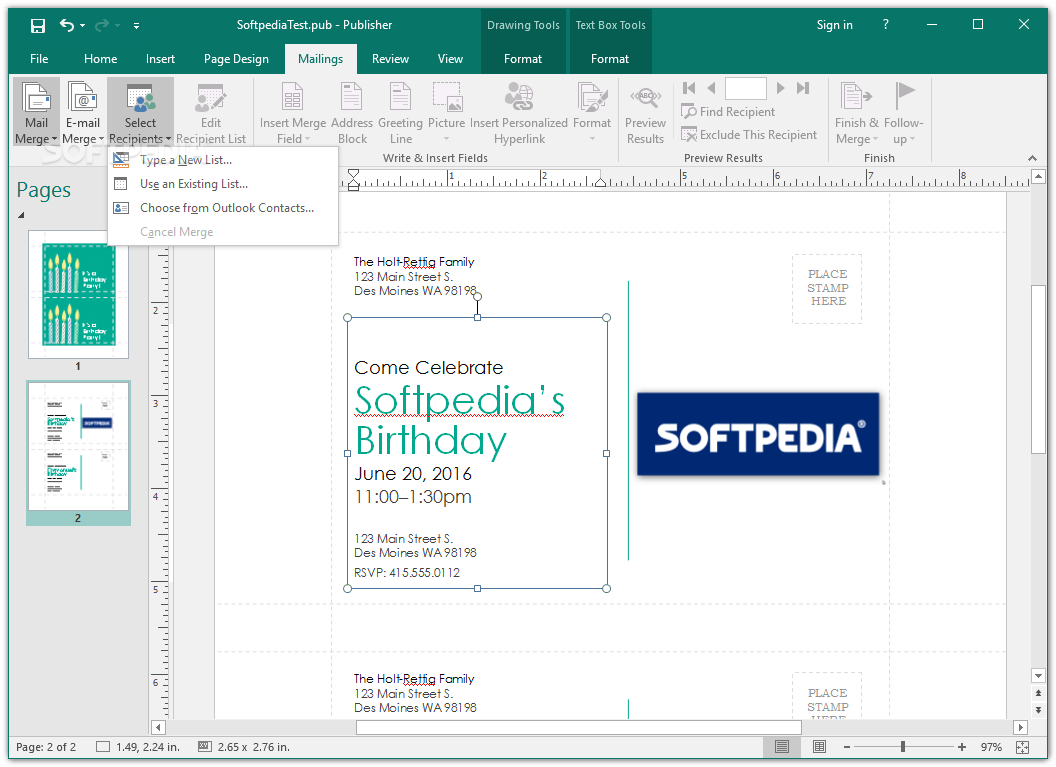Go to first record arrow
Viewport: 1056px width, 767px height.
(689, 88)
